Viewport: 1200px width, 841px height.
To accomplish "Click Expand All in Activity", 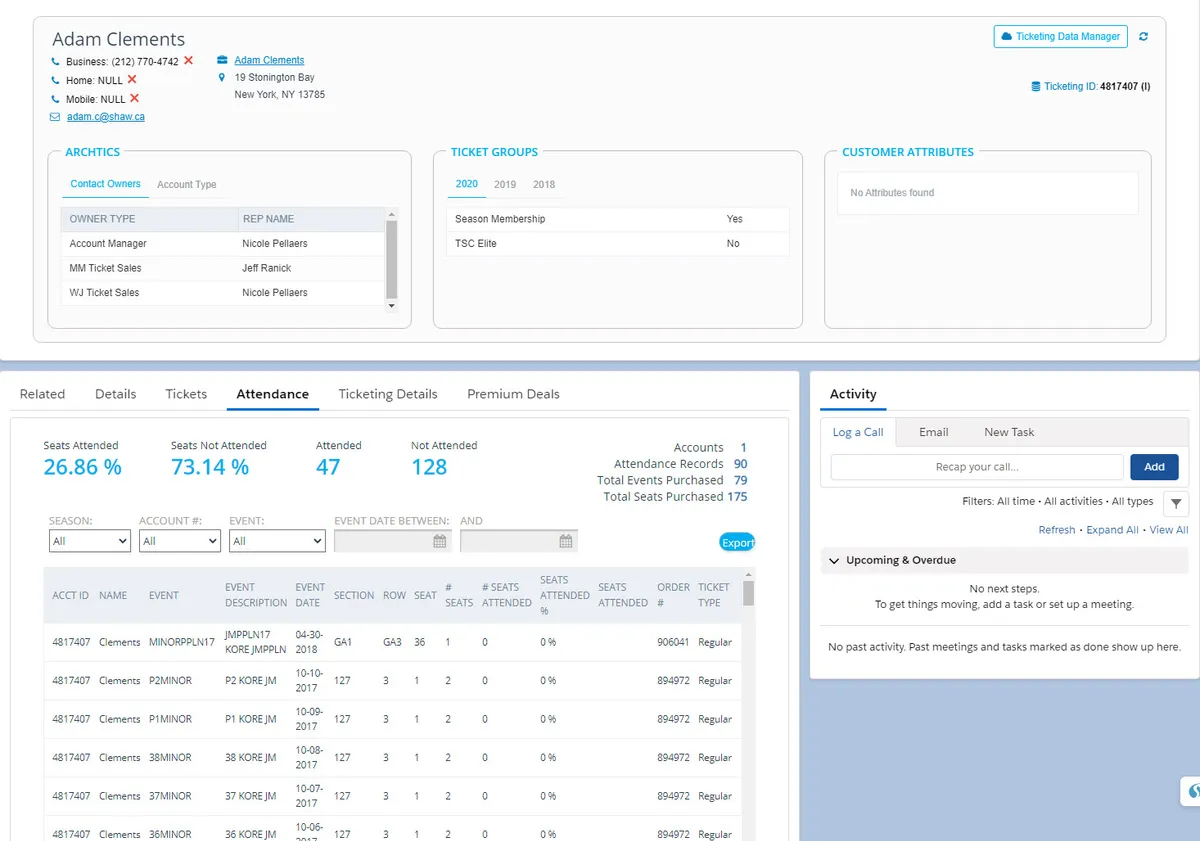I will (1112, 530).
